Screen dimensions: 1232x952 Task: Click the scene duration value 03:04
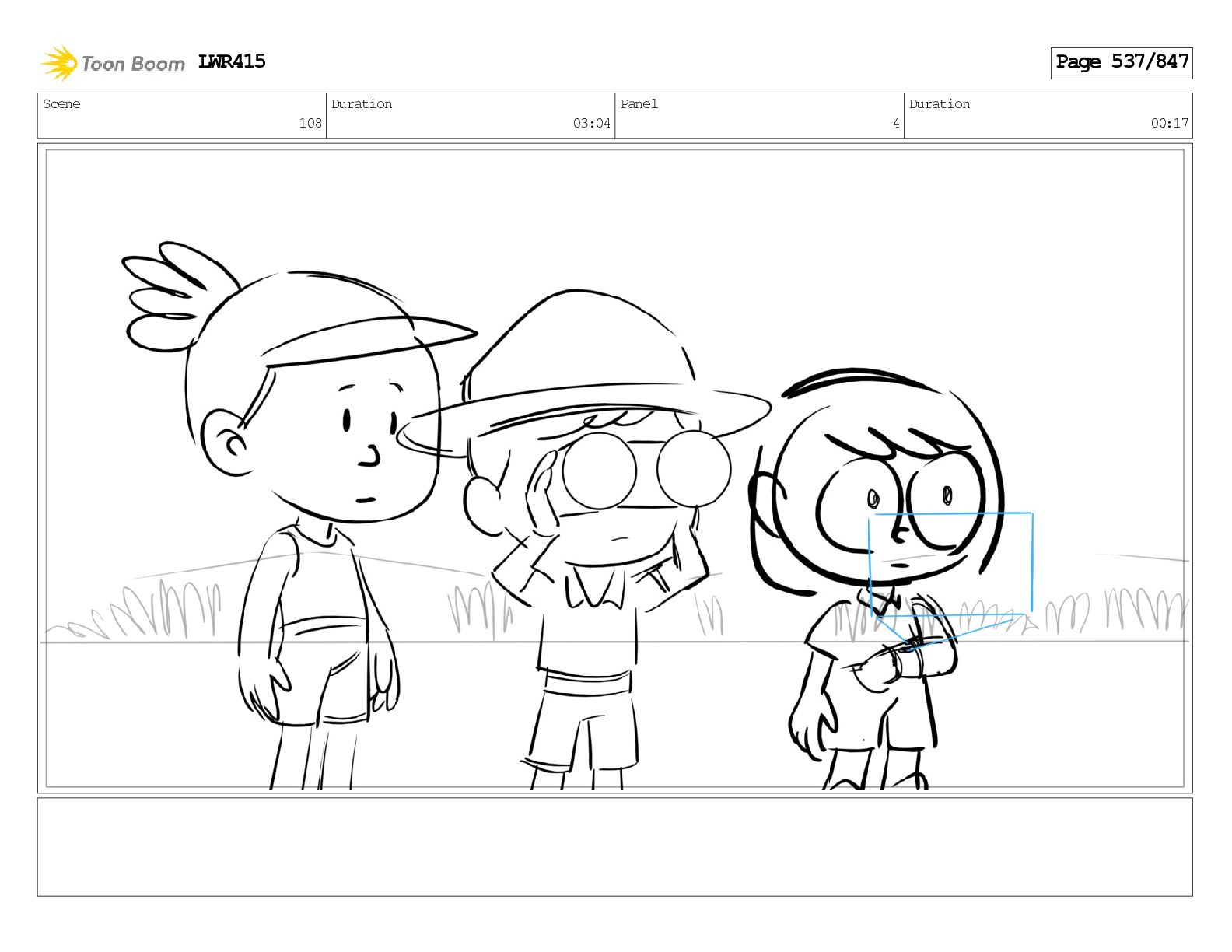click(592, 123)
